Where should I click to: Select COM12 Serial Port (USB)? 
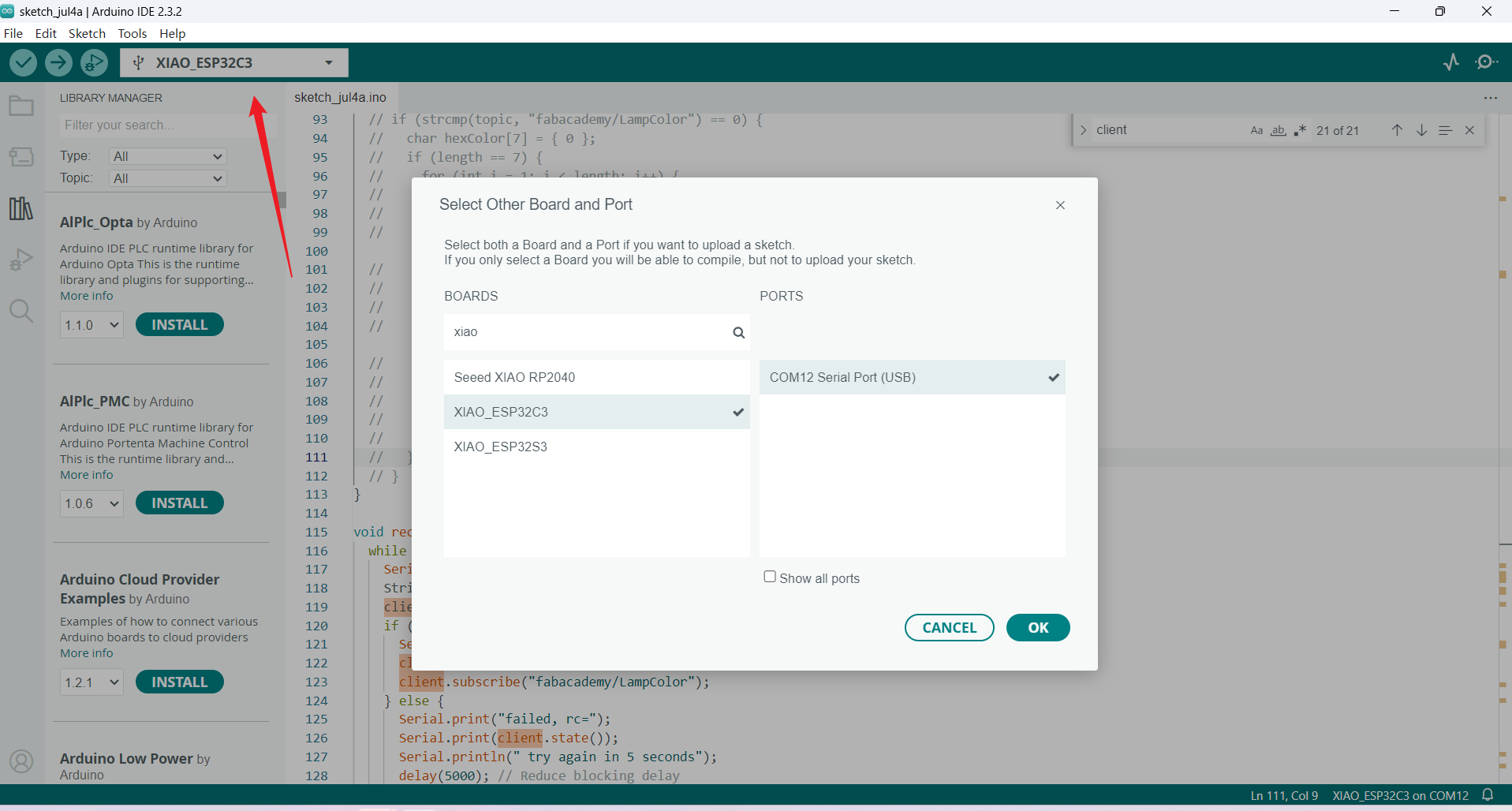pyautogui.click(x=912, y=377)
